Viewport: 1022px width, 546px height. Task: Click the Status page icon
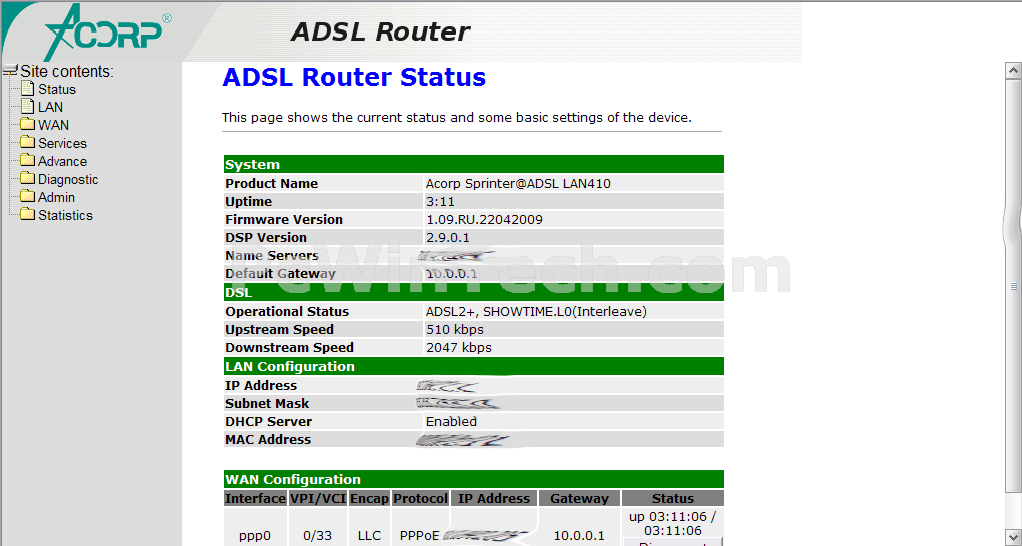pyautogui.click(x=27, y=88)
